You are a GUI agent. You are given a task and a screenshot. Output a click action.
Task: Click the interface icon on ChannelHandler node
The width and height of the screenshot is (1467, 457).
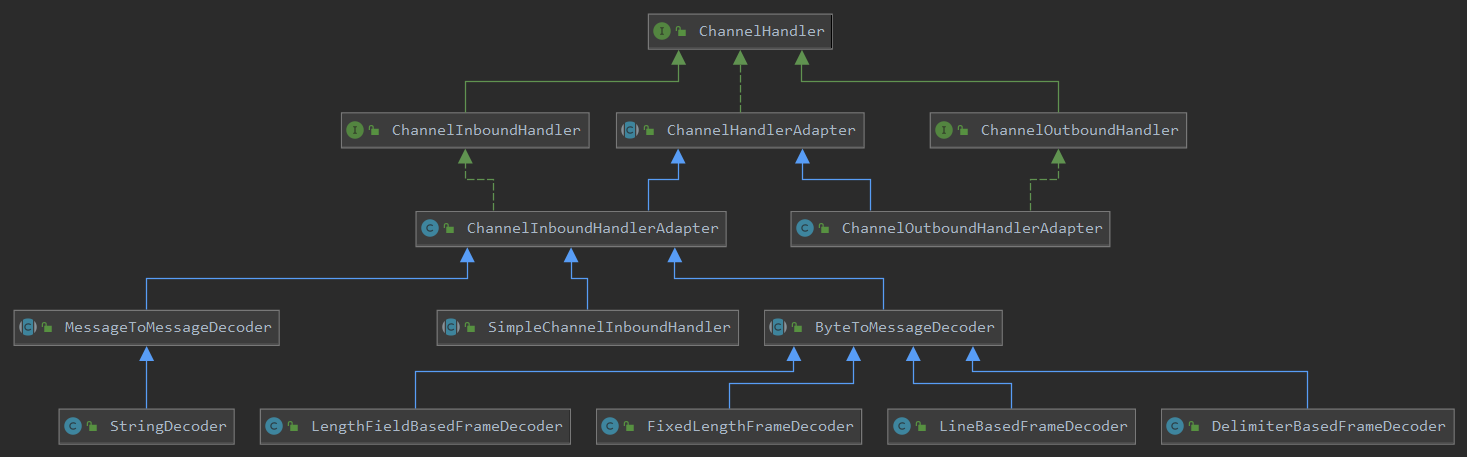(661, 31)
